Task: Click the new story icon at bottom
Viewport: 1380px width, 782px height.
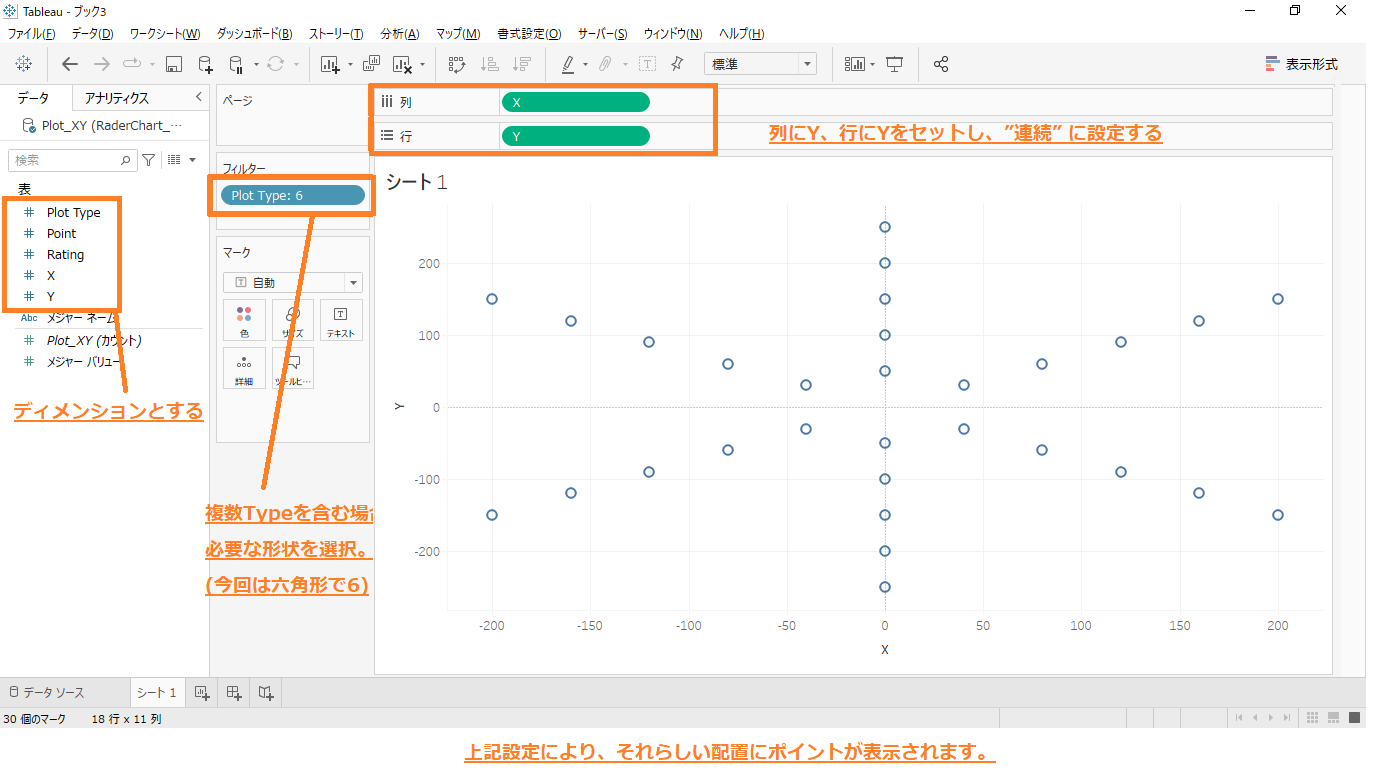Action: point(265,692)
